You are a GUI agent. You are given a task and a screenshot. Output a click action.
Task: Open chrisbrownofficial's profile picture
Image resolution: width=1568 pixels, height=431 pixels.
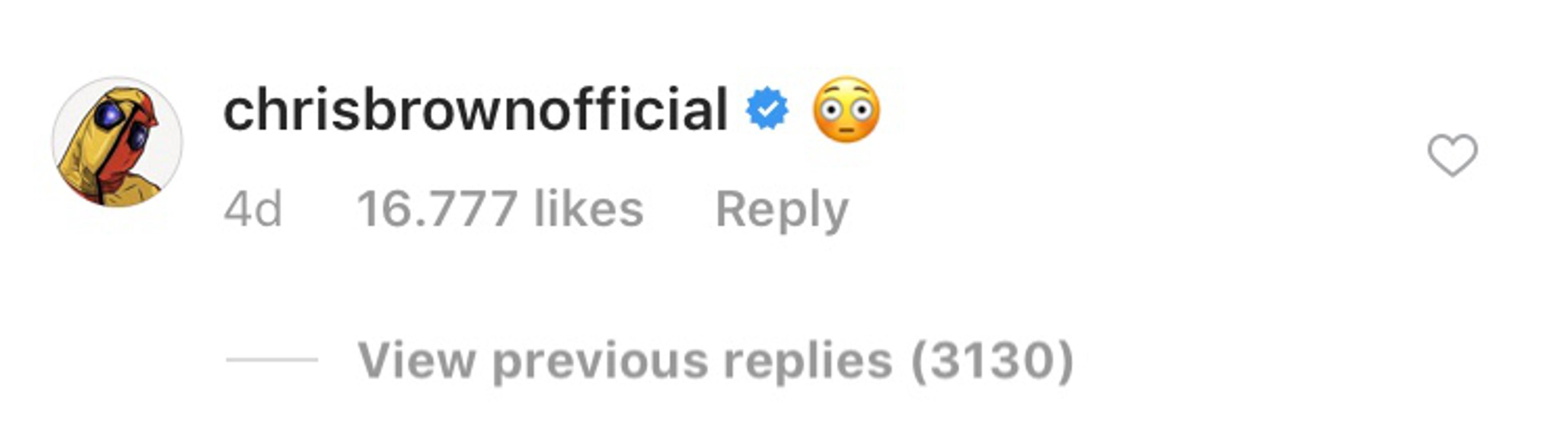[x=117, y=142]
